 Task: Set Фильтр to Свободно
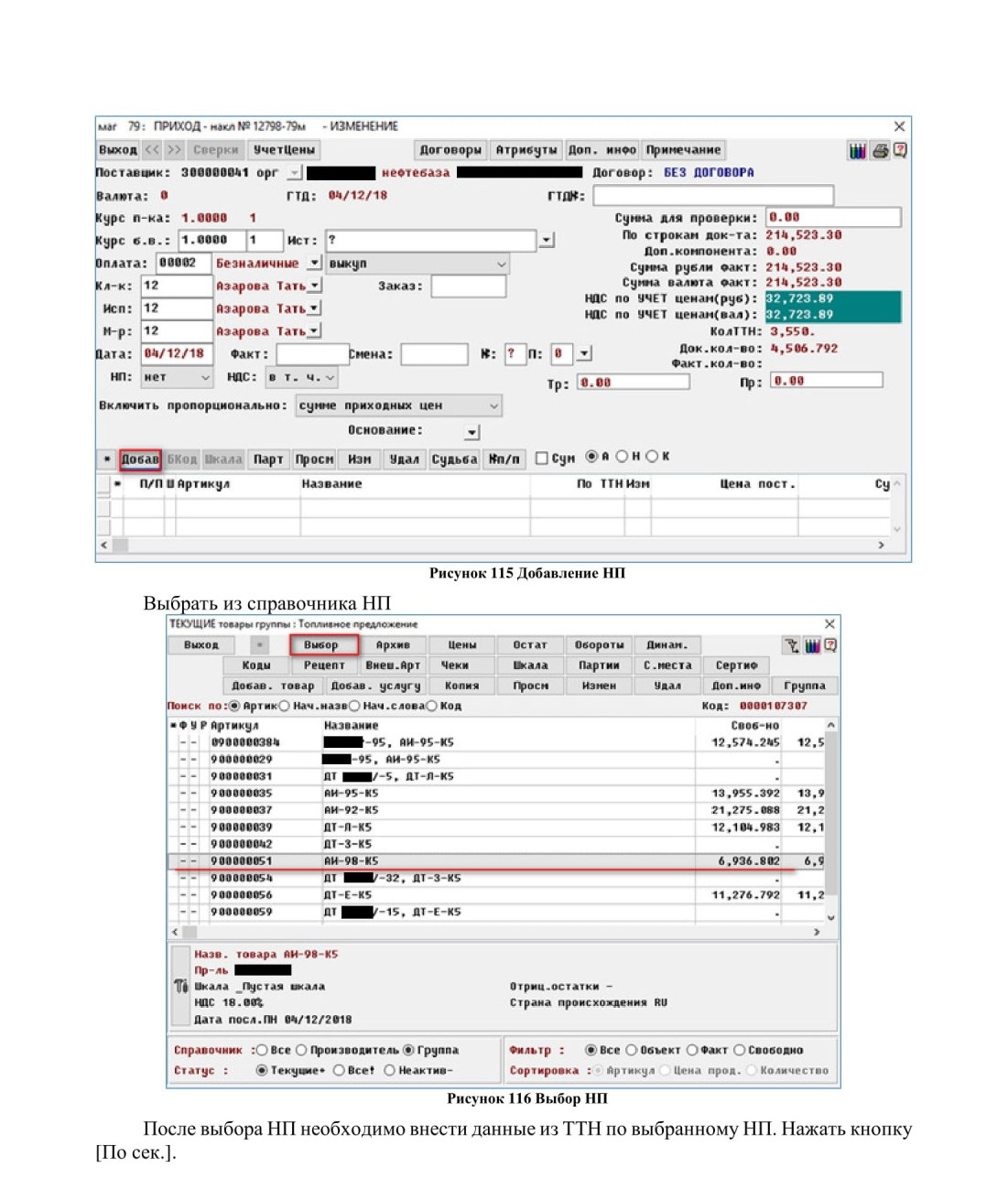(x=740, y=1051)
